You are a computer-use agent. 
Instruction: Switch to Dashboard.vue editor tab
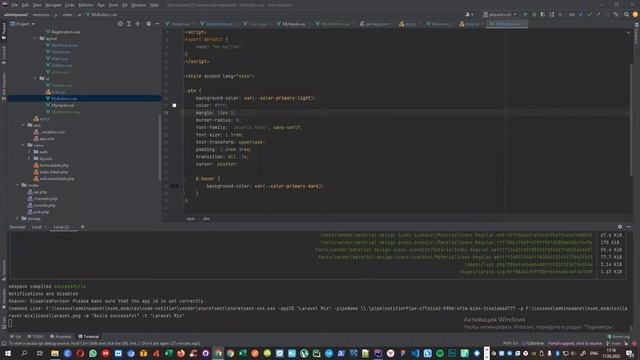tap(219, 24)
